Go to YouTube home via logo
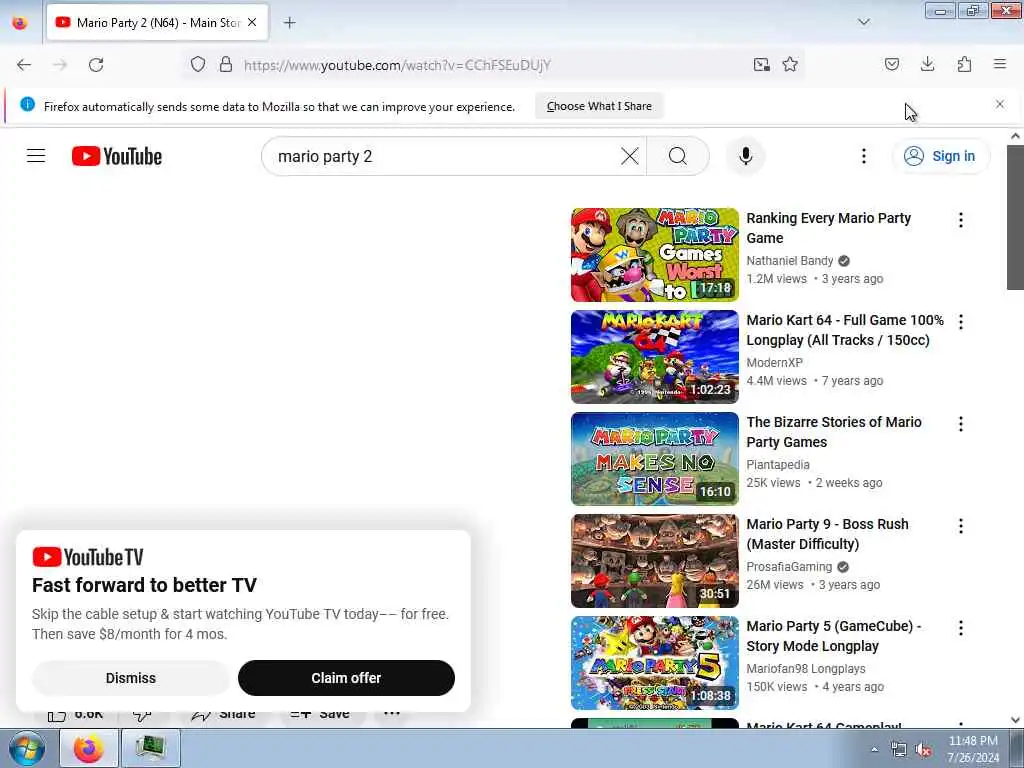Image resolution: width=1024 pixels, height=768 pixels. (117, 156)
